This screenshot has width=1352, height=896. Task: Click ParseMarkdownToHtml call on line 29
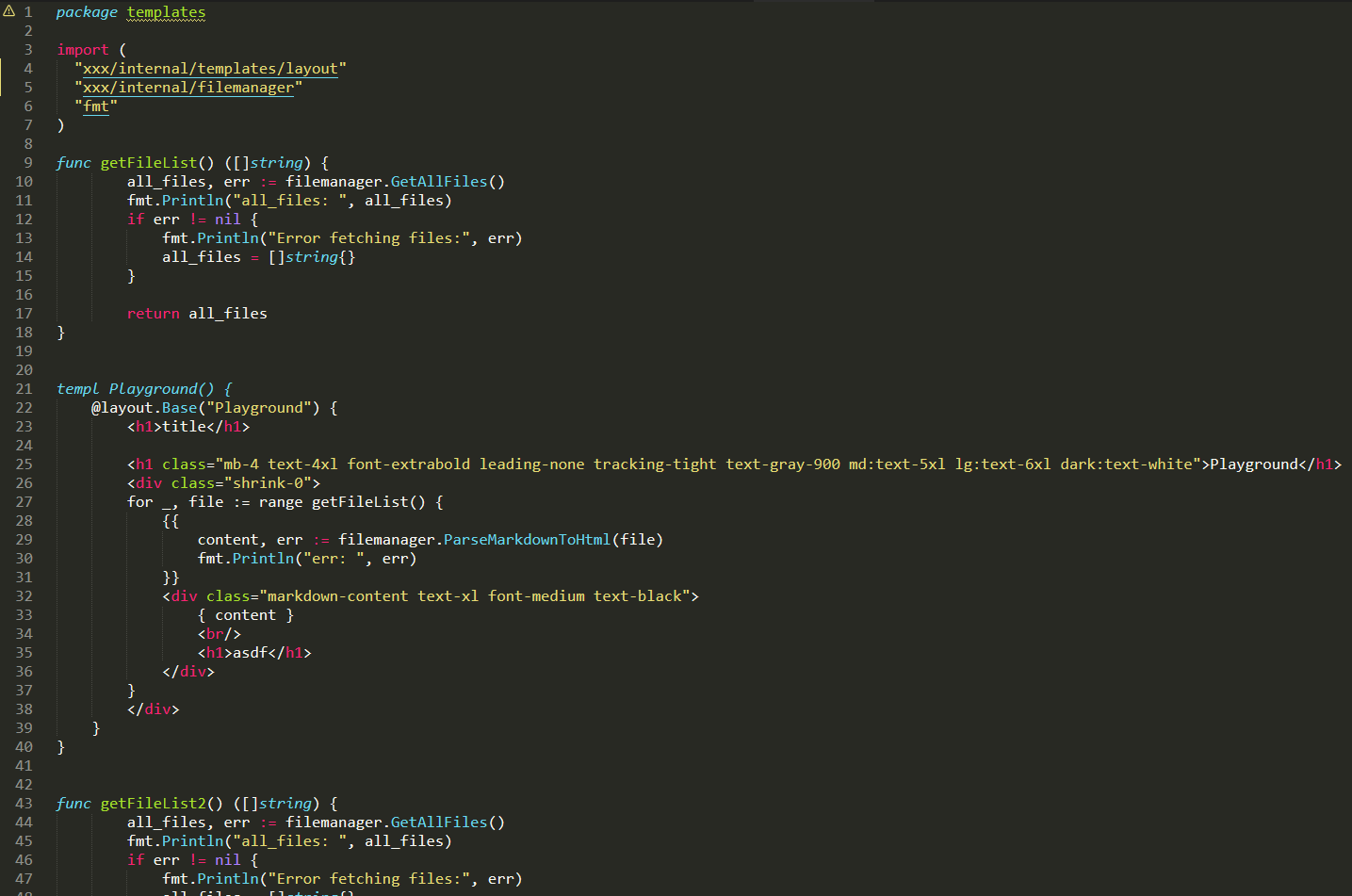[x=528, y=540]
